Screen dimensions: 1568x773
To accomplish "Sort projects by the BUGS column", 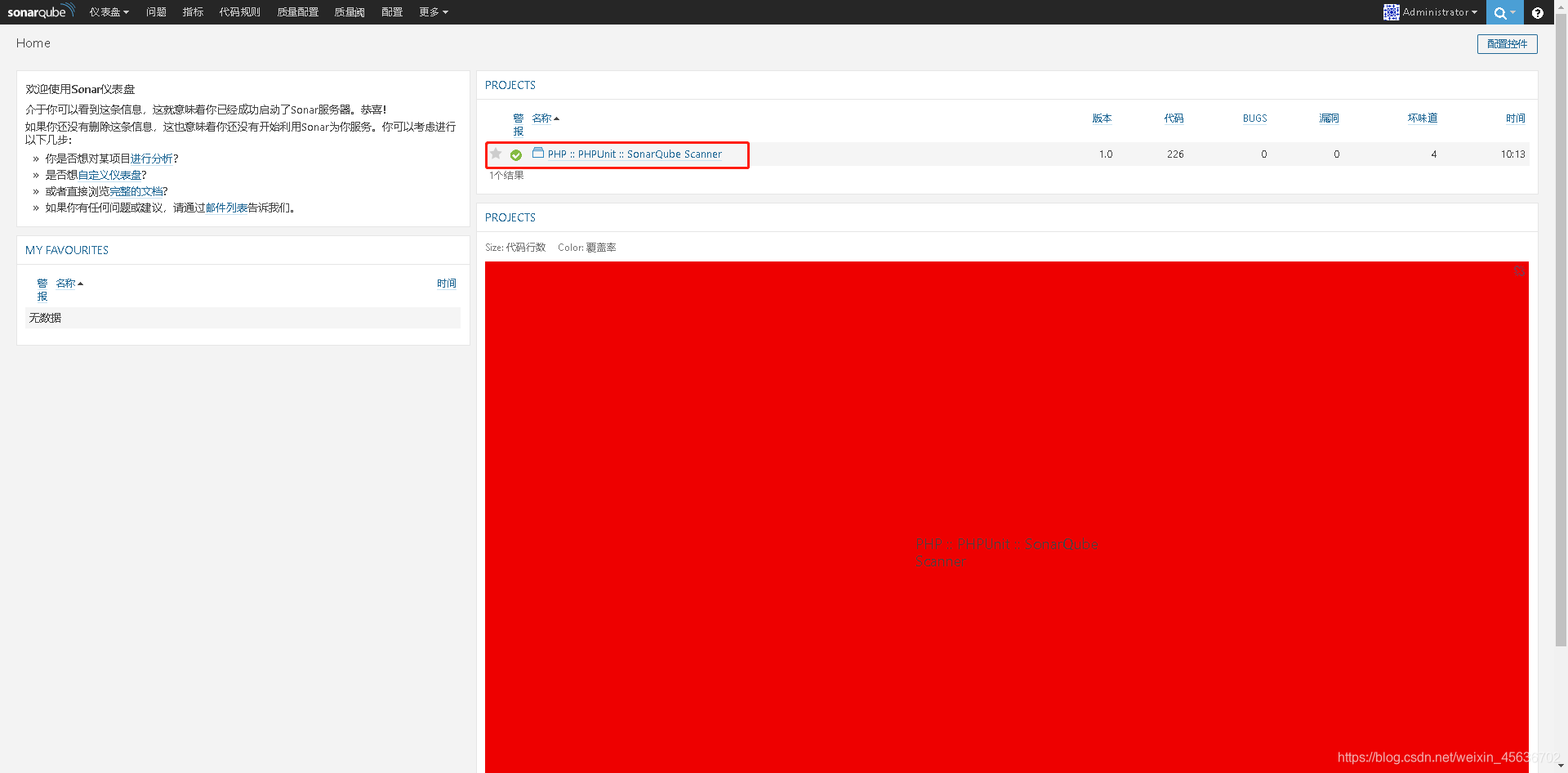I will click(x=1254, y=118).
